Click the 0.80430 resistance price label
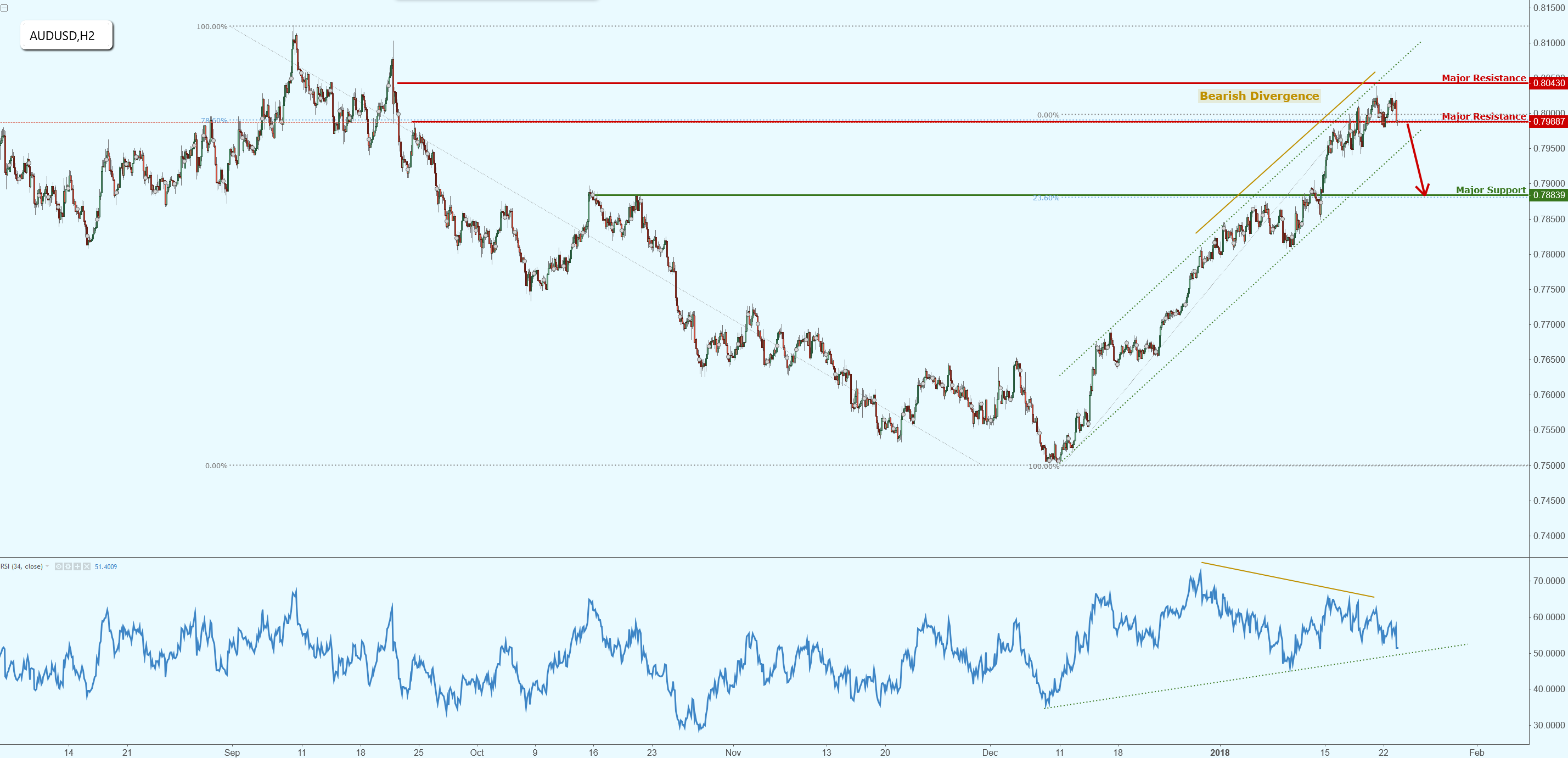The image size is (1568, 758). 1548,83
